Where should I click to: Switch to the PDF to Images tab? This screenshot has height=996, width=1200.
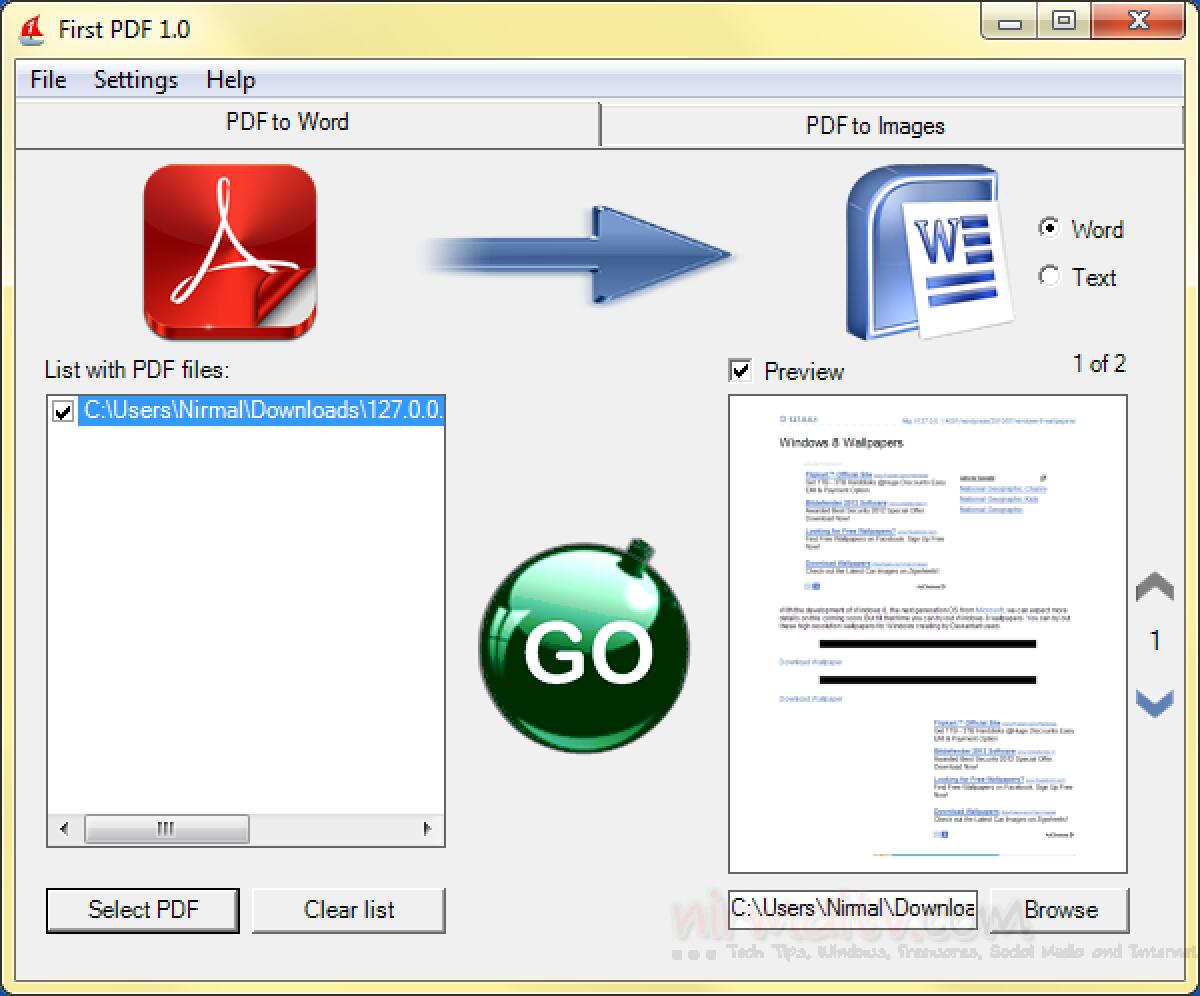(874, 125)
